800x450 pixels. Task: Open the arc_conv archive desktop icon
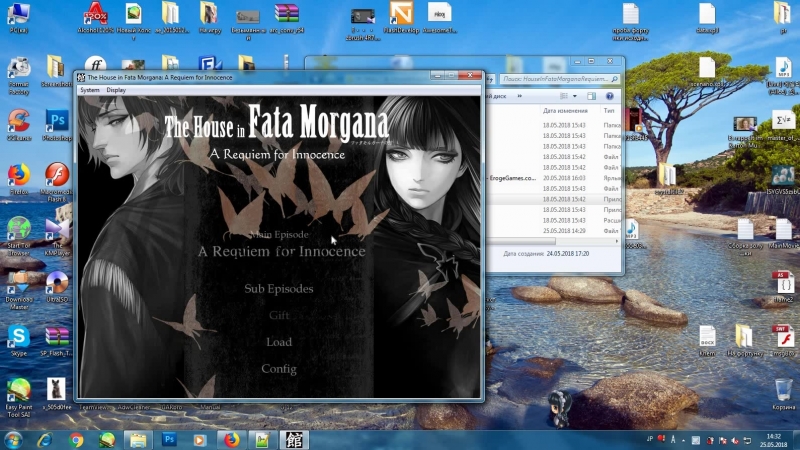pos(286,18)
